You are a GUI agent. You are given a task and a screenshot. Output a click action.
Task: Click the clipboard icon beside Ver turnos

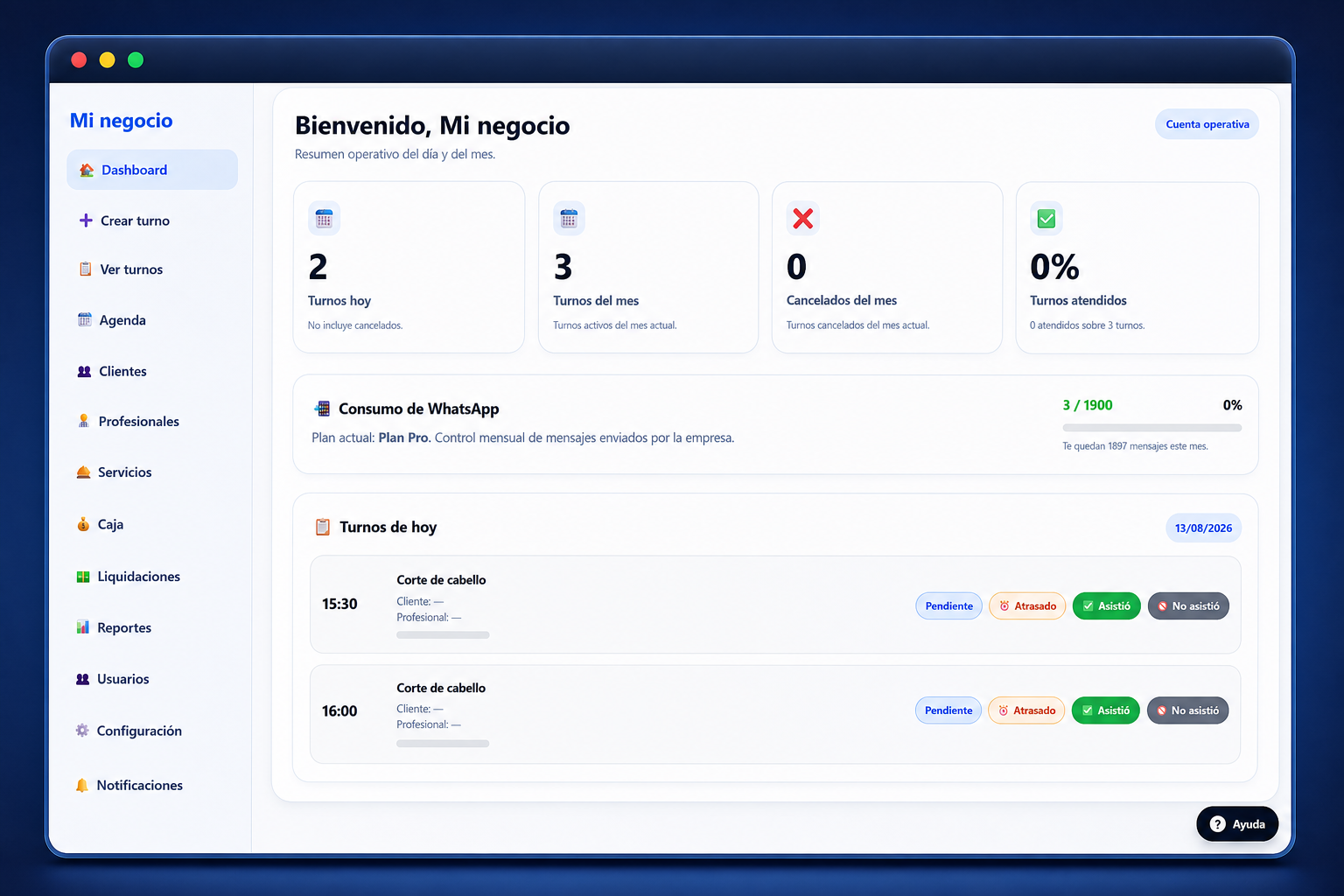click(85, 269)
